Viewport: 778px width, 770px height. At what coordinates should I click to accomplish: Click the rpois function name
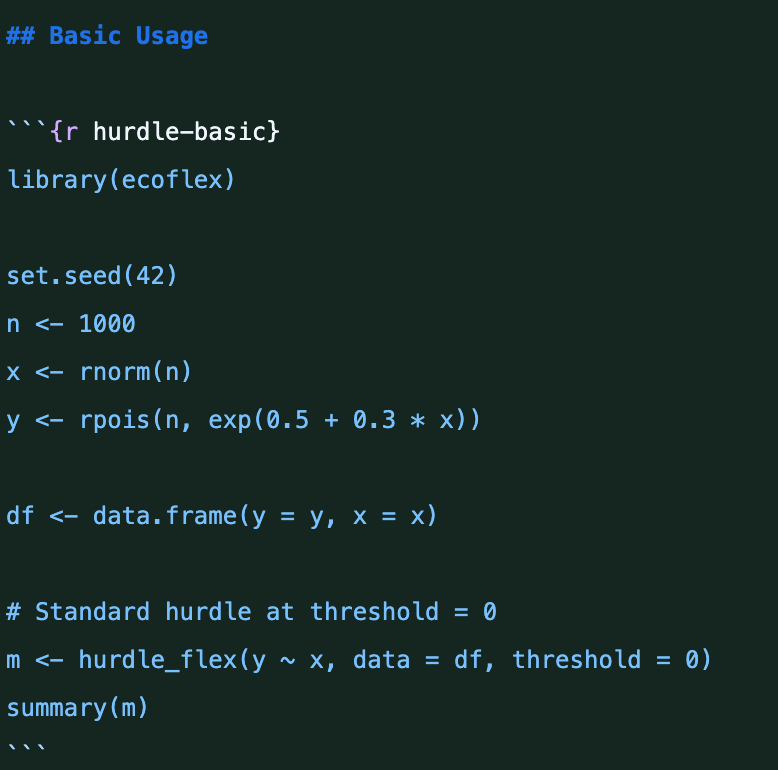[x=114, y=420]
